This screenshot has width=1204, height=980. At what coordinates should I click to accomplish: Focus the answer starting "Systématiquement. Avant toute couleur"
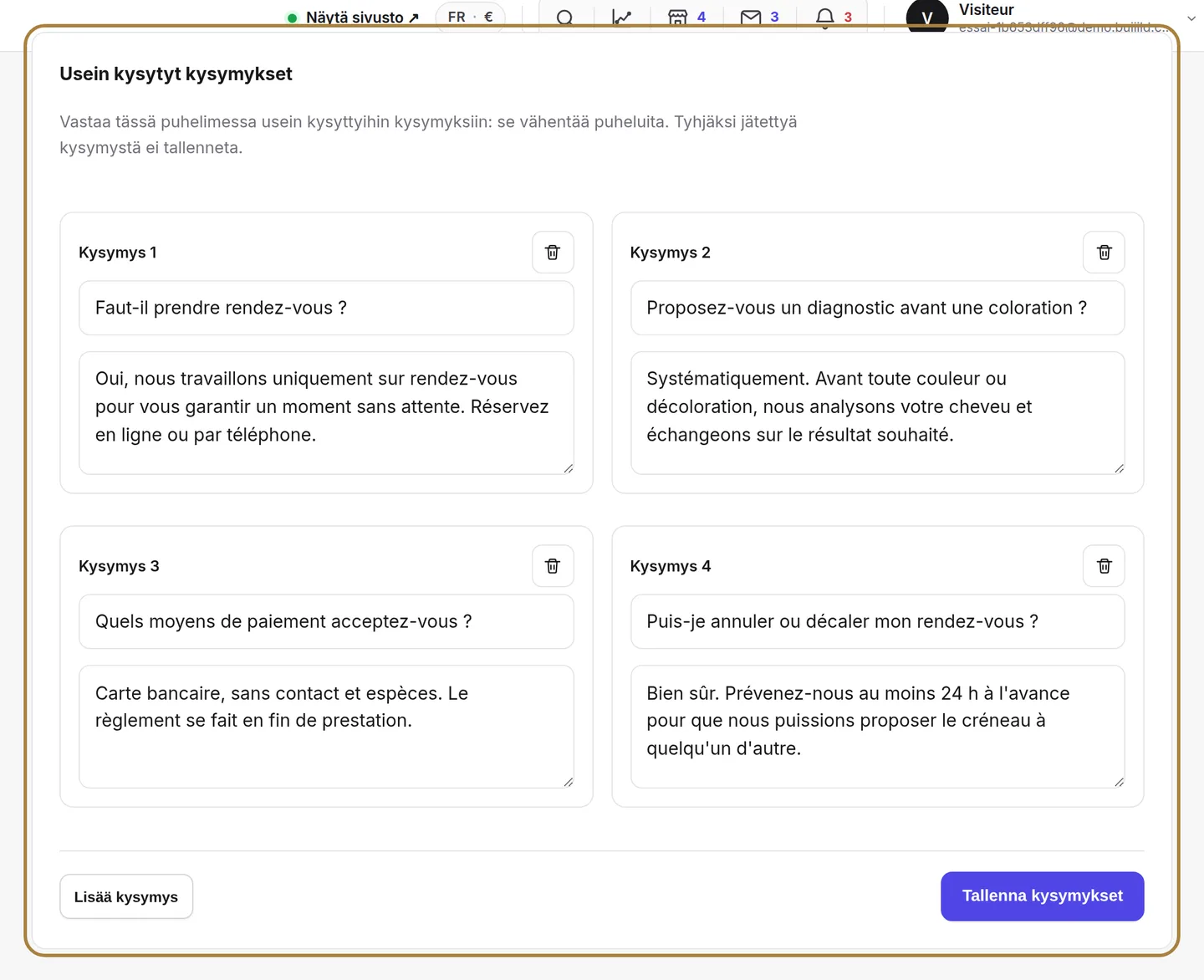[877, 413]
